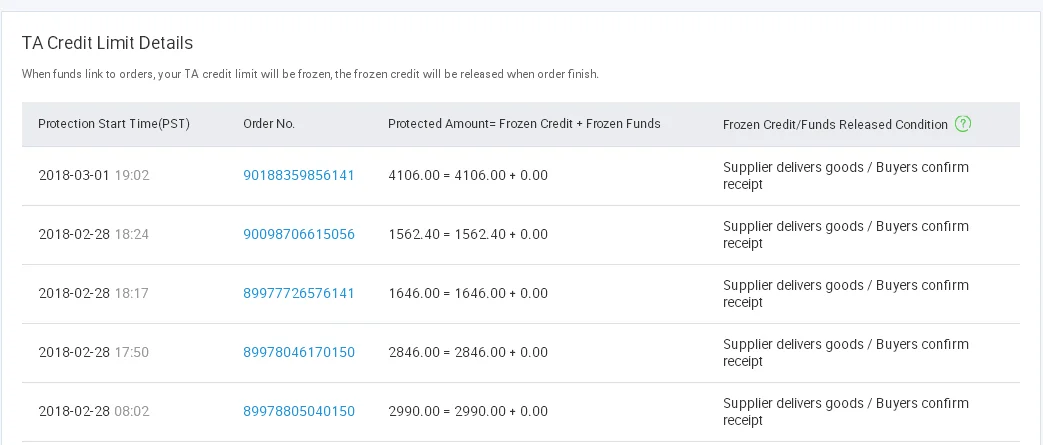Click the 2990.00 protected amount cell
Viewport: 1043px width, 445px height.
tap(467, 412)
